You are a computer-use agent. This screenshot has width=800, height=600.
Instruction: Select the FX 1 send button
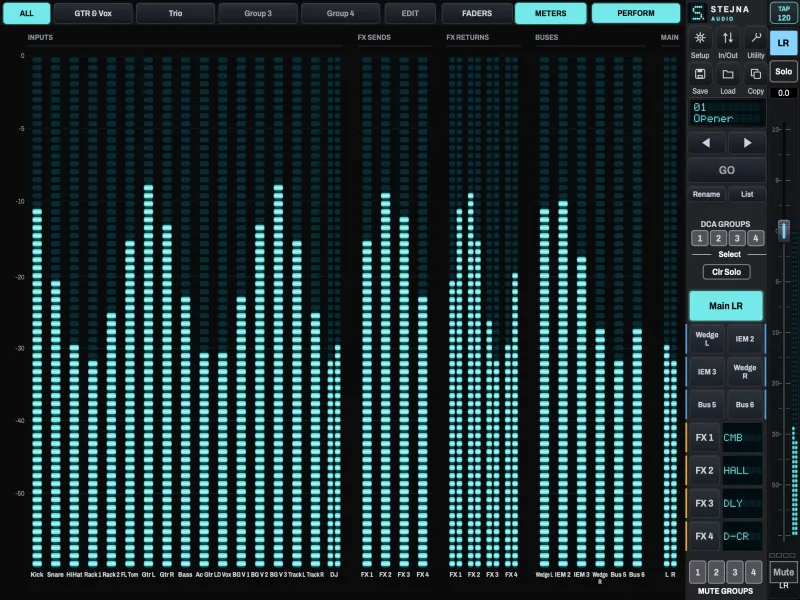click(x=704, y=438)
